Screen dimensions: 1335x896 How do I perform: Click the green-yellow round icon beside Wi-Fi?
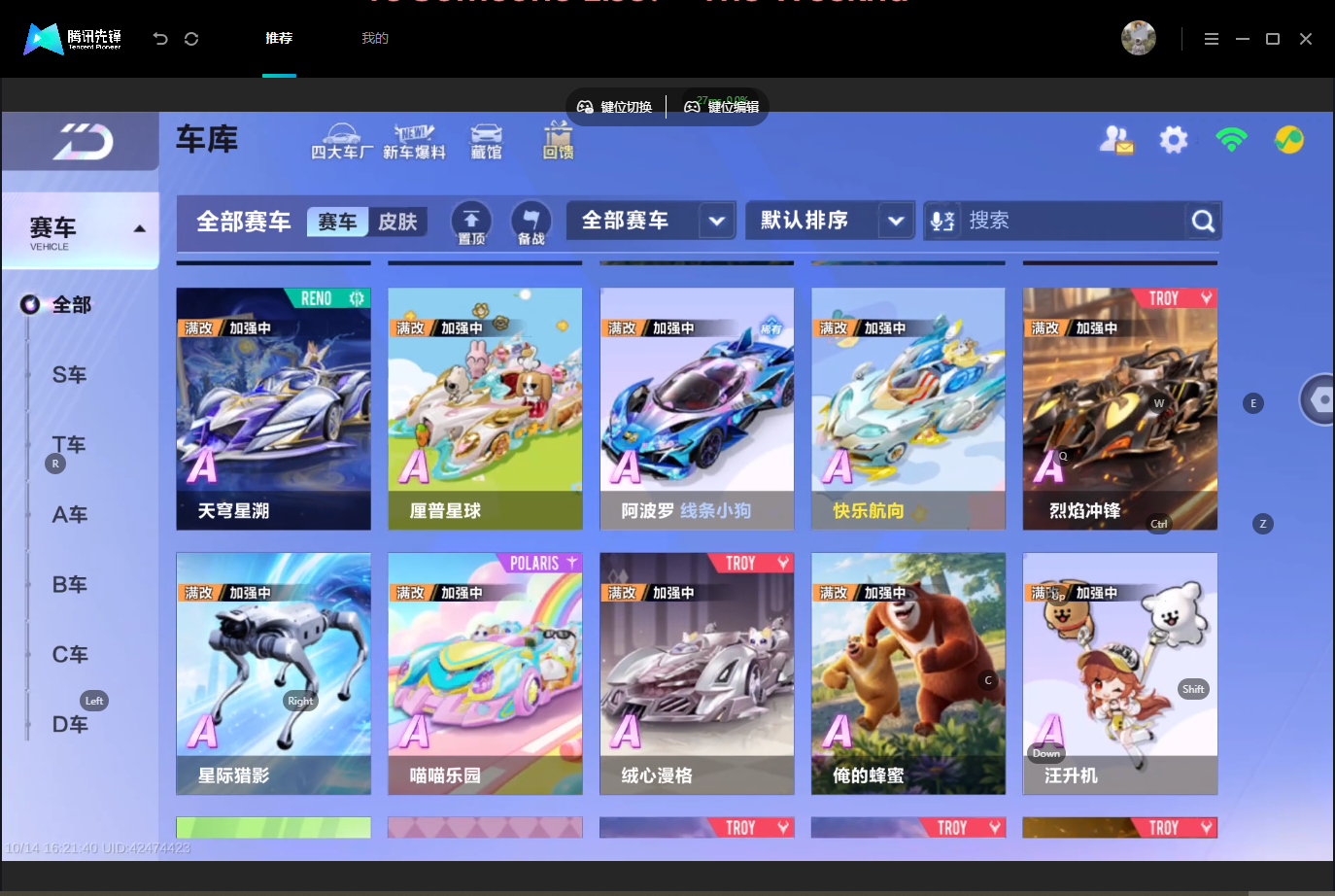click(x=1289, y=140)
